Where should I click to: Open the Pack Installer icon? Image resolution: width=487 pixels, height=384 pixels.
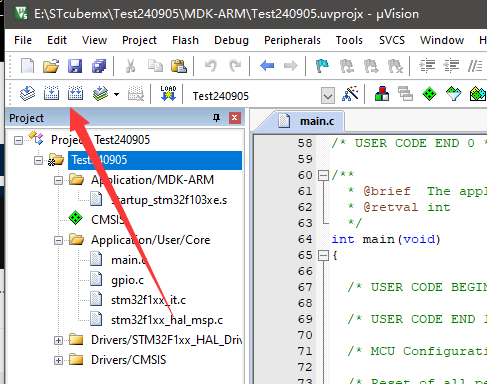pyautogui.click(x=478, y=94)
